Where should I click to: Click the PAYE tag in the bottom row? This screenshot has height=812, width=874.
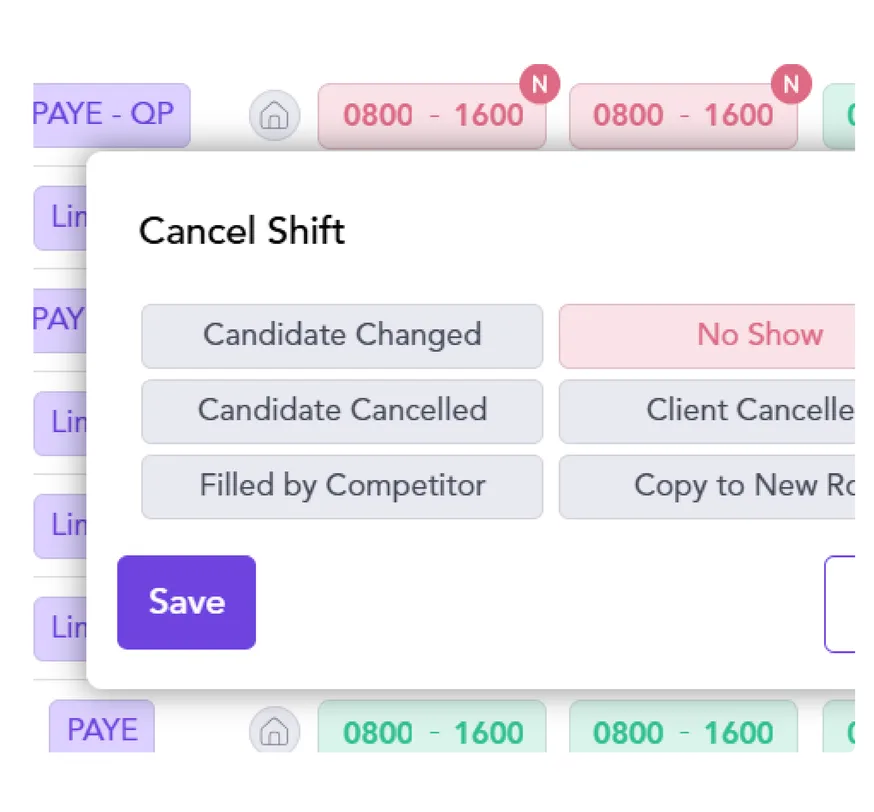(102, 727)
